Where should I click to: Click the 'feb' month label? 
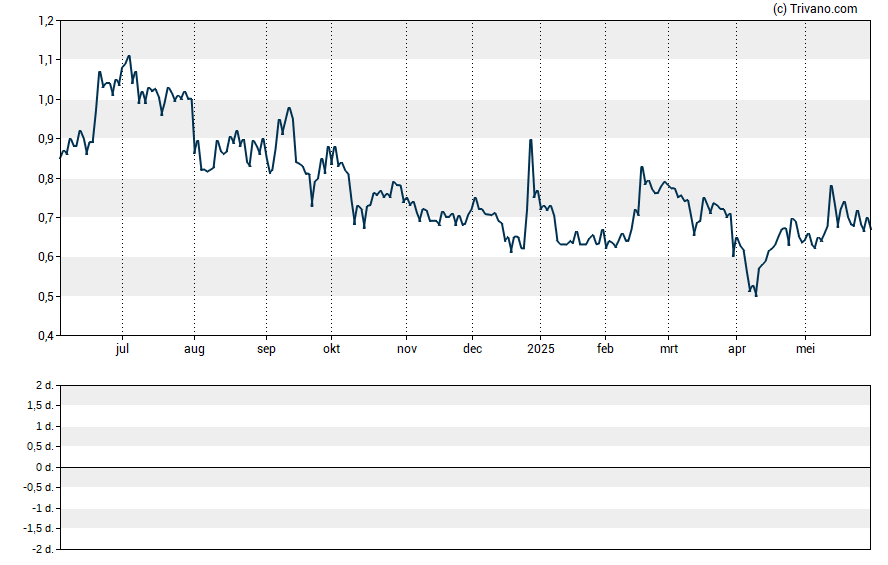pyautogui.click(x=605, y=349)
